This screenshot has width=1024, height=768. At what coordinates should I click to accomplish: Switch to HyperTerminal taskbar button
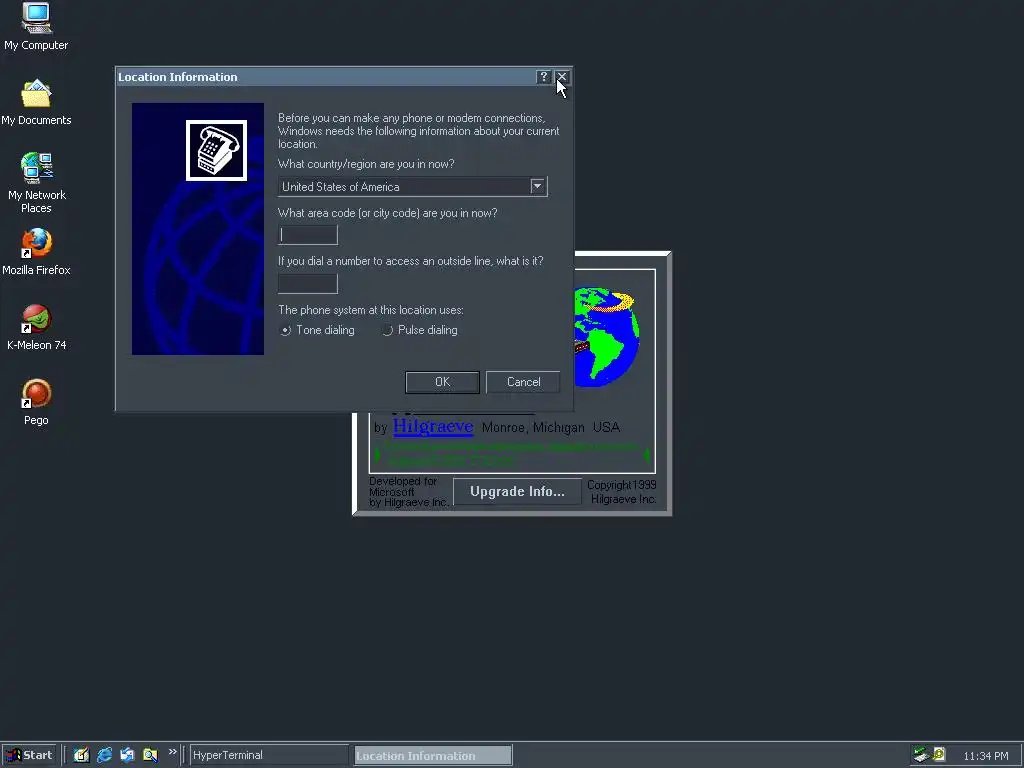268,755
